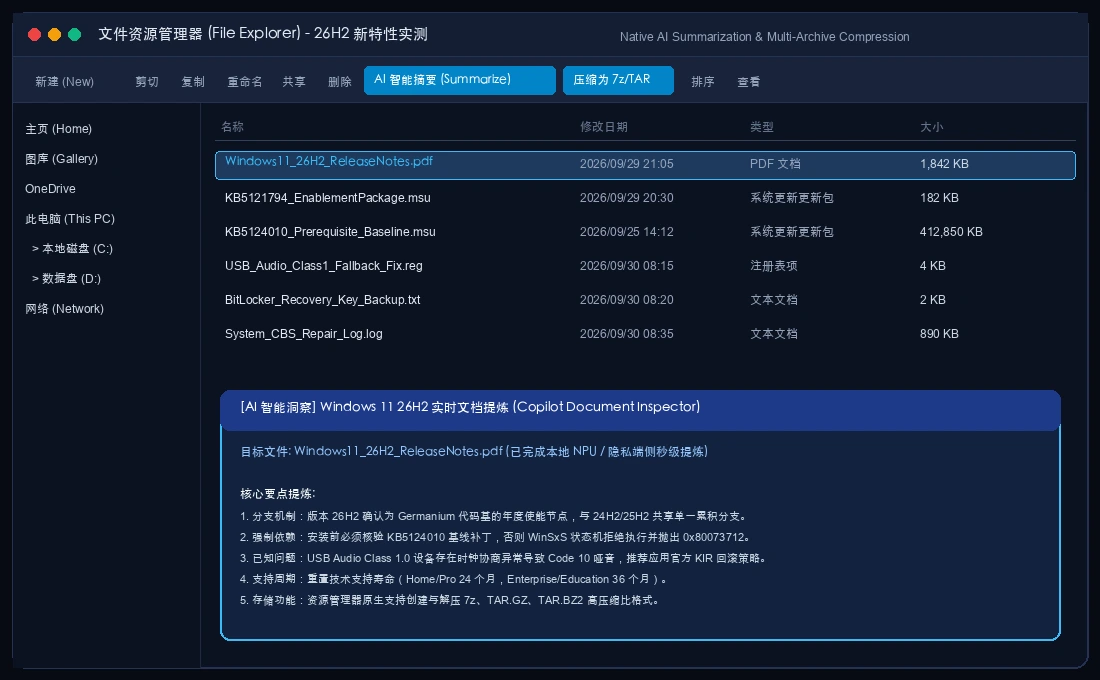Click 共享 in the toolbar
1100x680 pixels.
click(294, 81)
